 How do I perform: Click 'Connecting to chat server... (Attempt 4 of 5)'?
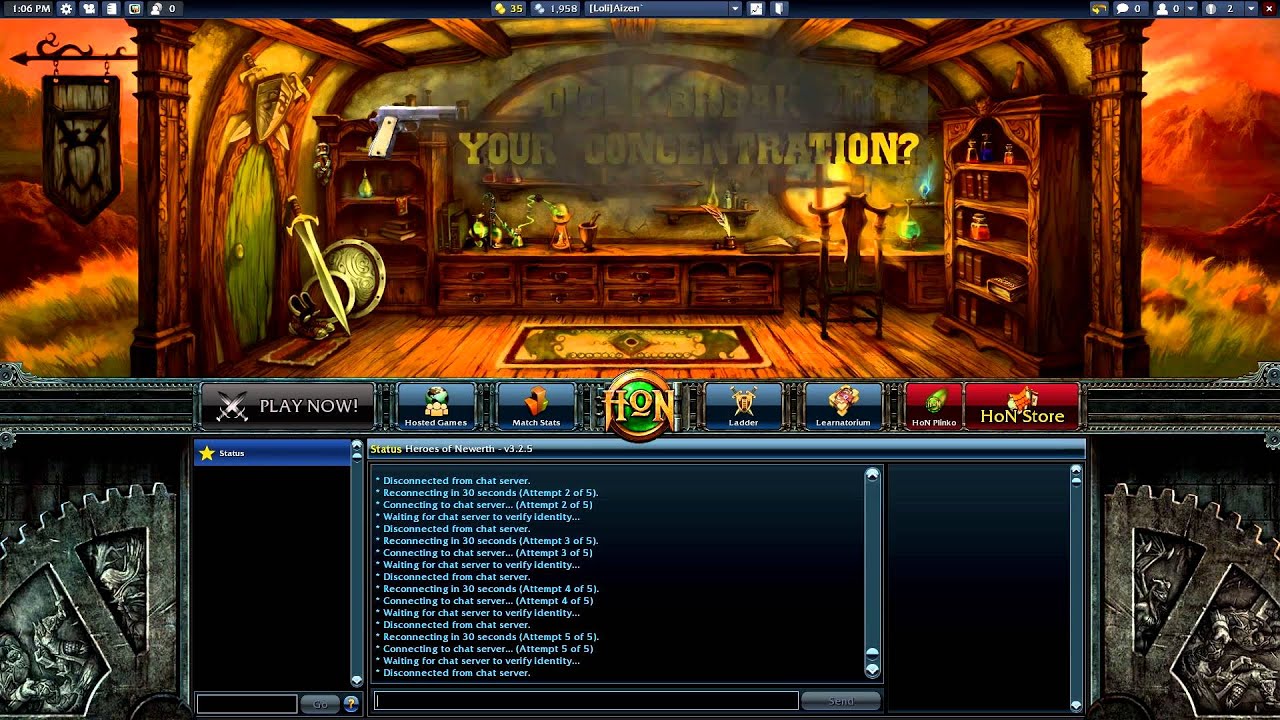pos(484,601)
